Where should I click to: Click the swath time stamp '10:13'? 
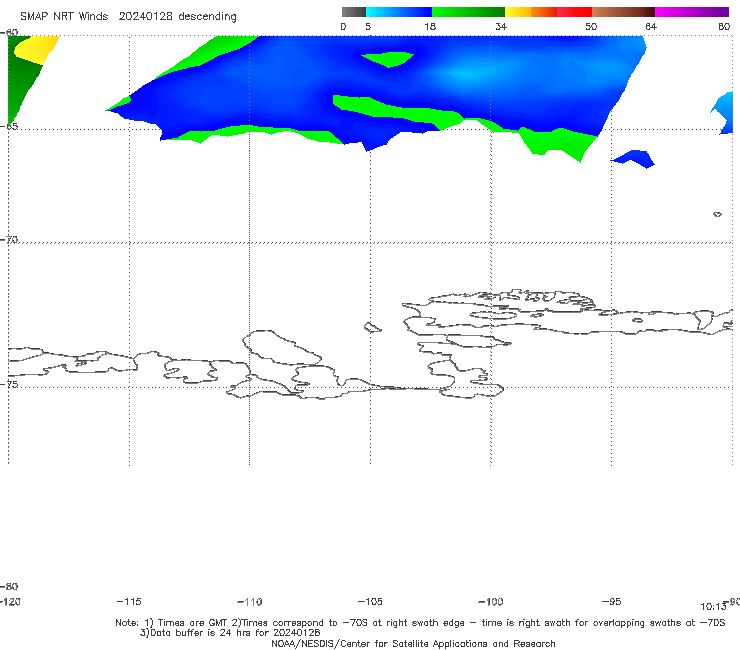click(713, 607)
